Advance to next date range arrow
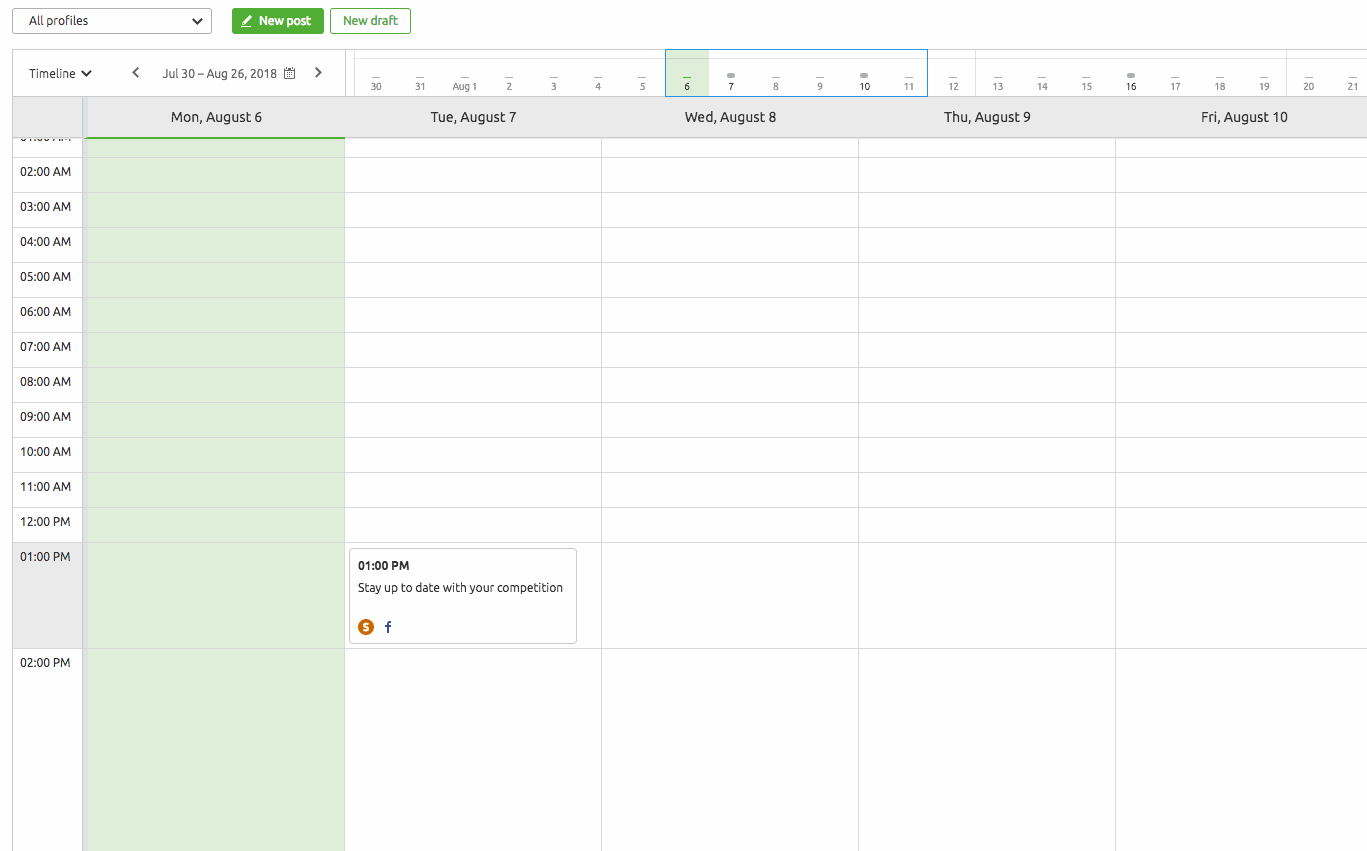The image size is (1367, 851). (318, 73)
